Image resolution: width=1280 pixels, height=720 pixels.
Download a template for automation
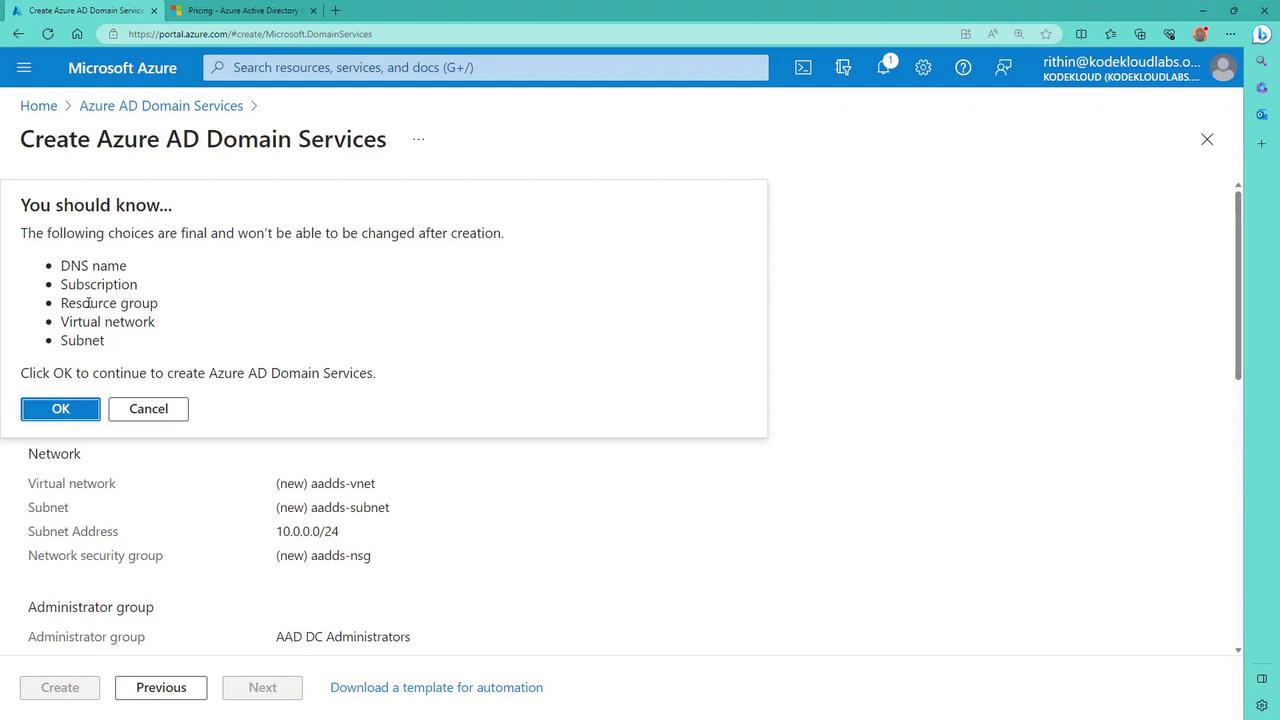(436, 688)
